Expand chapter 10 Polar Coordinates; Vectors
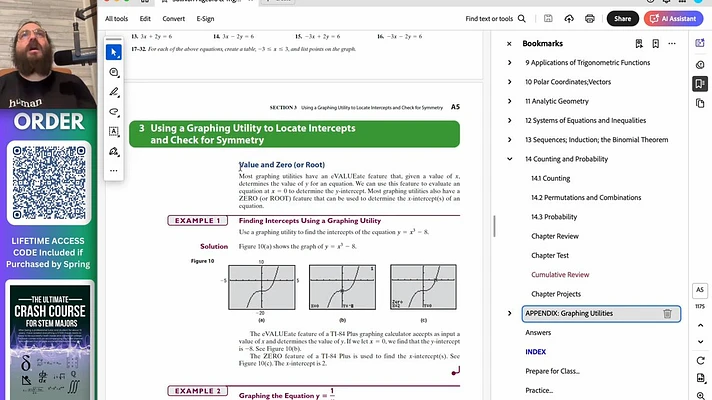The height and width of the screenshot is (400, 712). [x=509, y=82]
